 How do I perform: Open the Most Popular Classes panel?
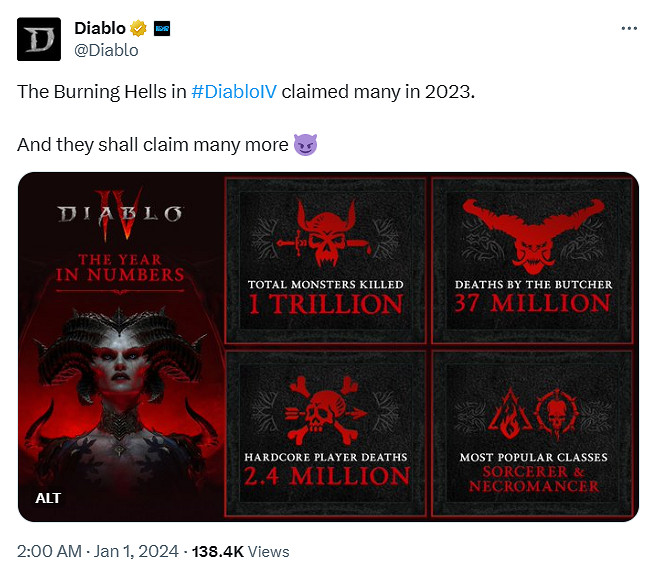pos(533,436)
